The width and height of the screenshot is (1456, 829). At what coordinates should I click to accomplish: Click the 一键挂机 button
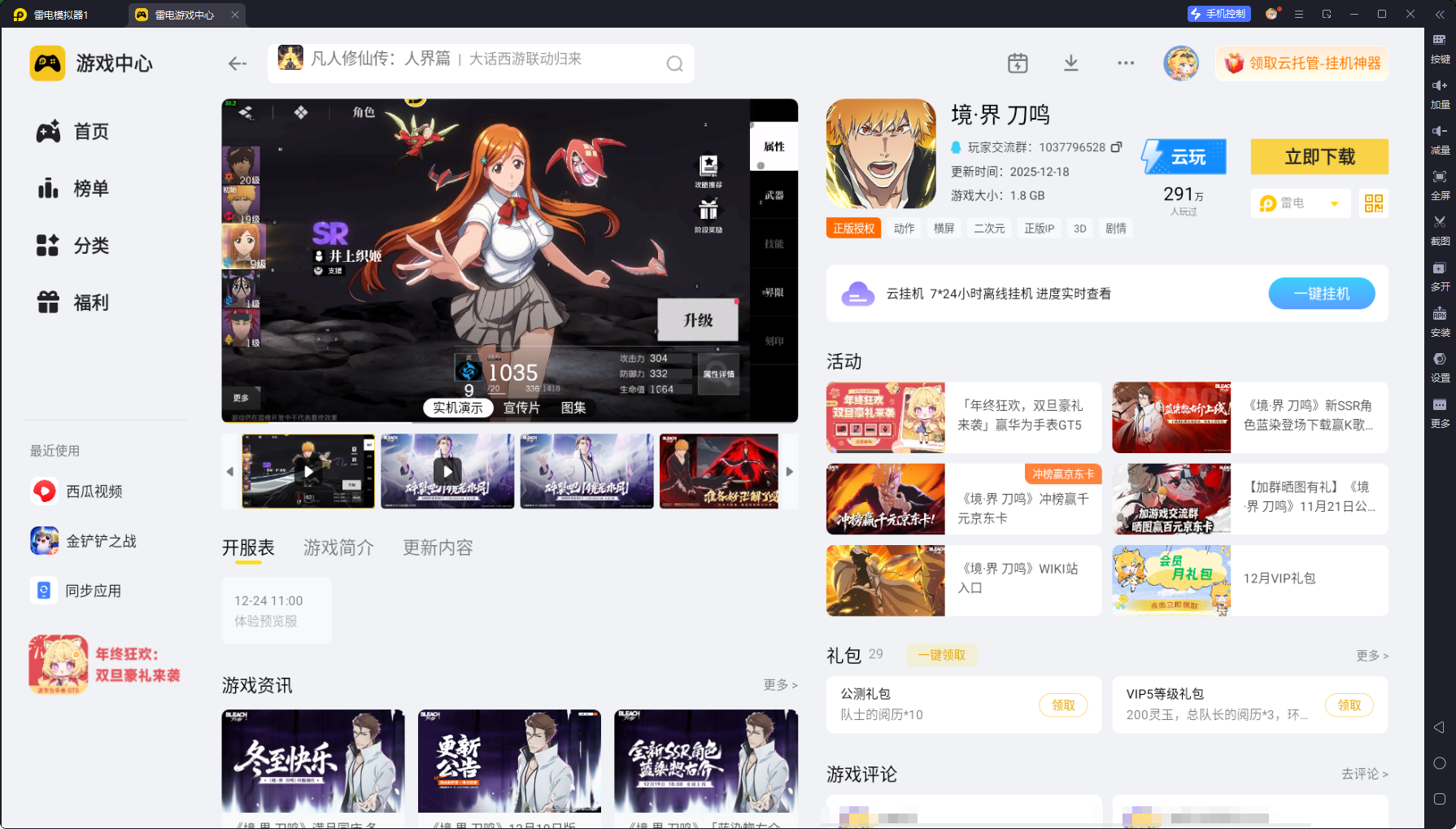click(1322, 294)
